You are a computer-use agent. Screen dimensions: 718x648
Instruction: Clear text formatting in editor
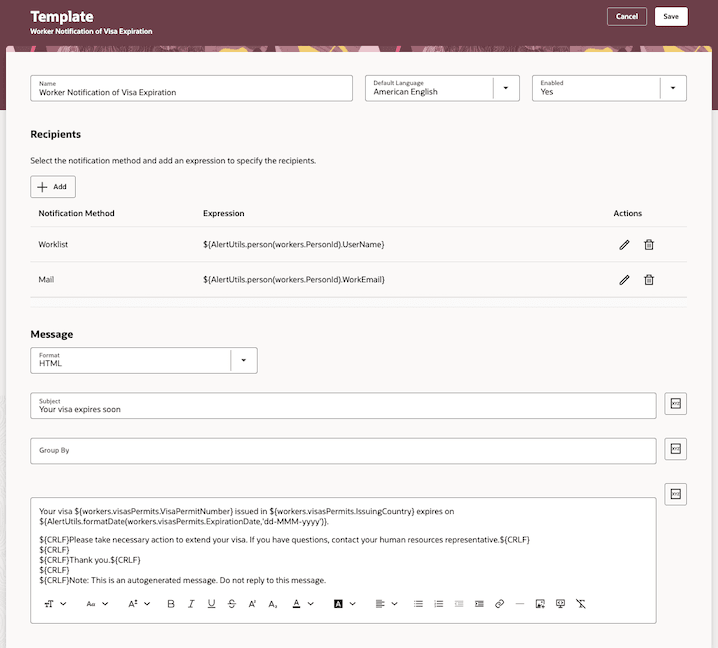click(x=581, y=604)
